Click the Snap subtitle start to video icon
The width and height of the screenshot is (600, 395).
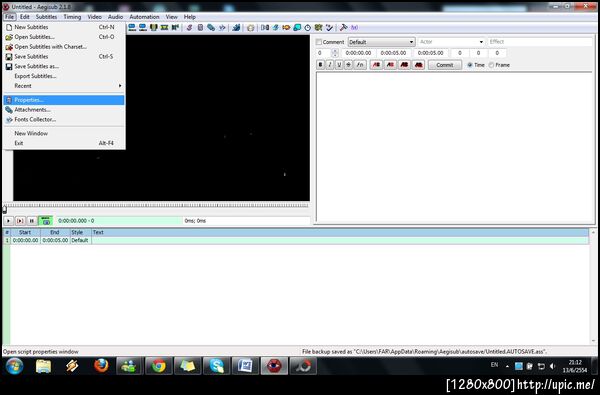coord(132,28)
